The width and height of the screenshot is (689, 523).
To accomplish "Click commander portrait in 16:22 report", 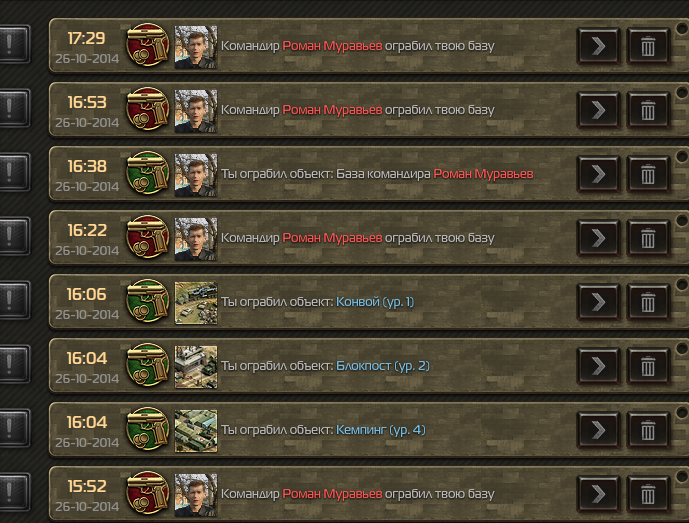I will pos(196,239).
